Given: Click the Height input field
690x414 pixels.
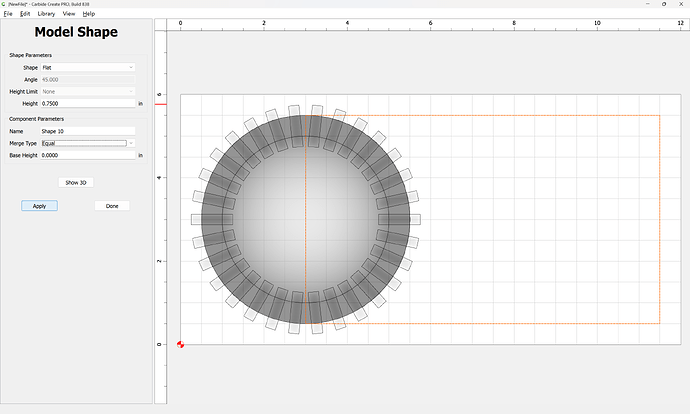Looking at the screenshot, I should [88, 103].
